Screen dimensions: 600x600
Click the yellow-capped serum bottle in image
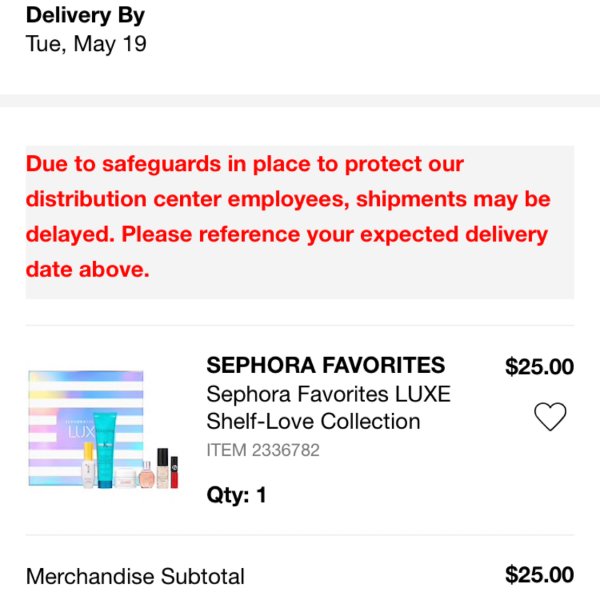(x=88, y=465)
